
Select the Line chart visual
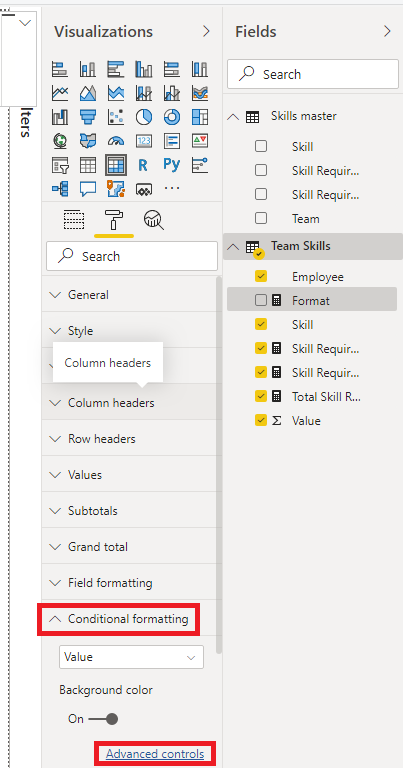tap(60, 93)
